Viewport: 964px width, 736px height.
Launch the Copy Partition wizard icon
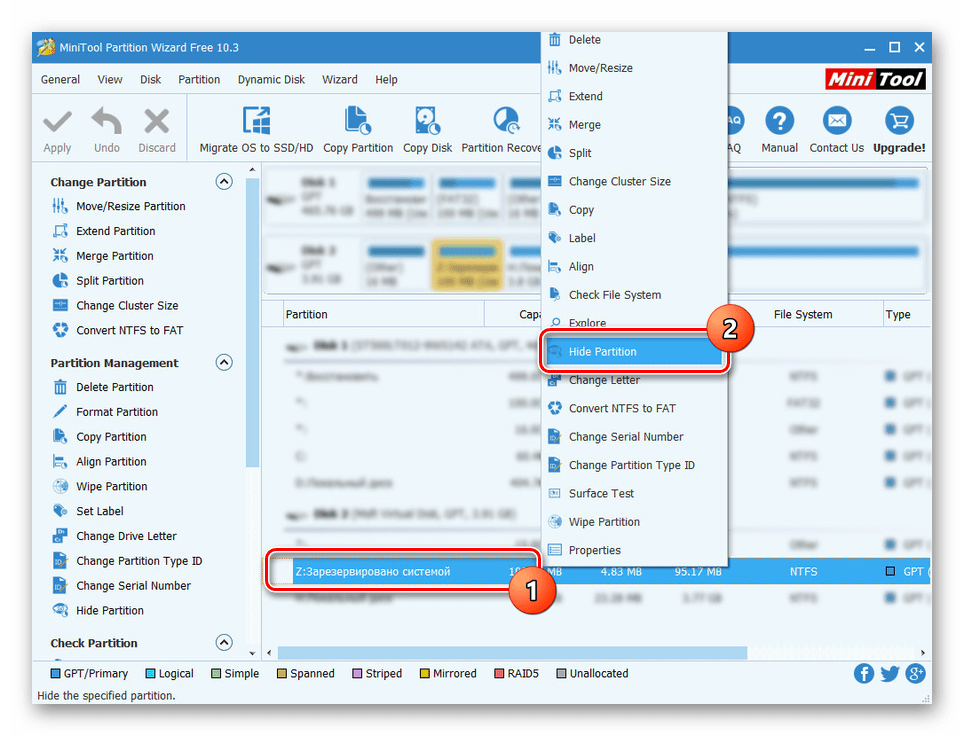358,121
